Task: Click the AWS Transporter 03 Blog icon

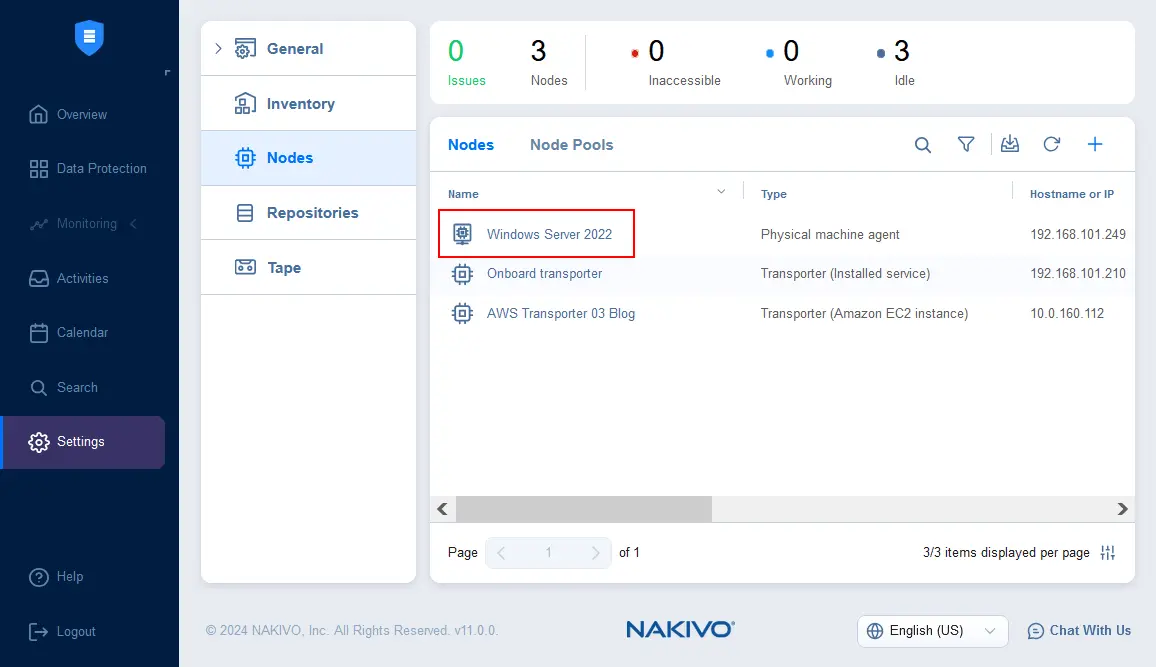Action: pyautogui.click(x=462, y=313)
